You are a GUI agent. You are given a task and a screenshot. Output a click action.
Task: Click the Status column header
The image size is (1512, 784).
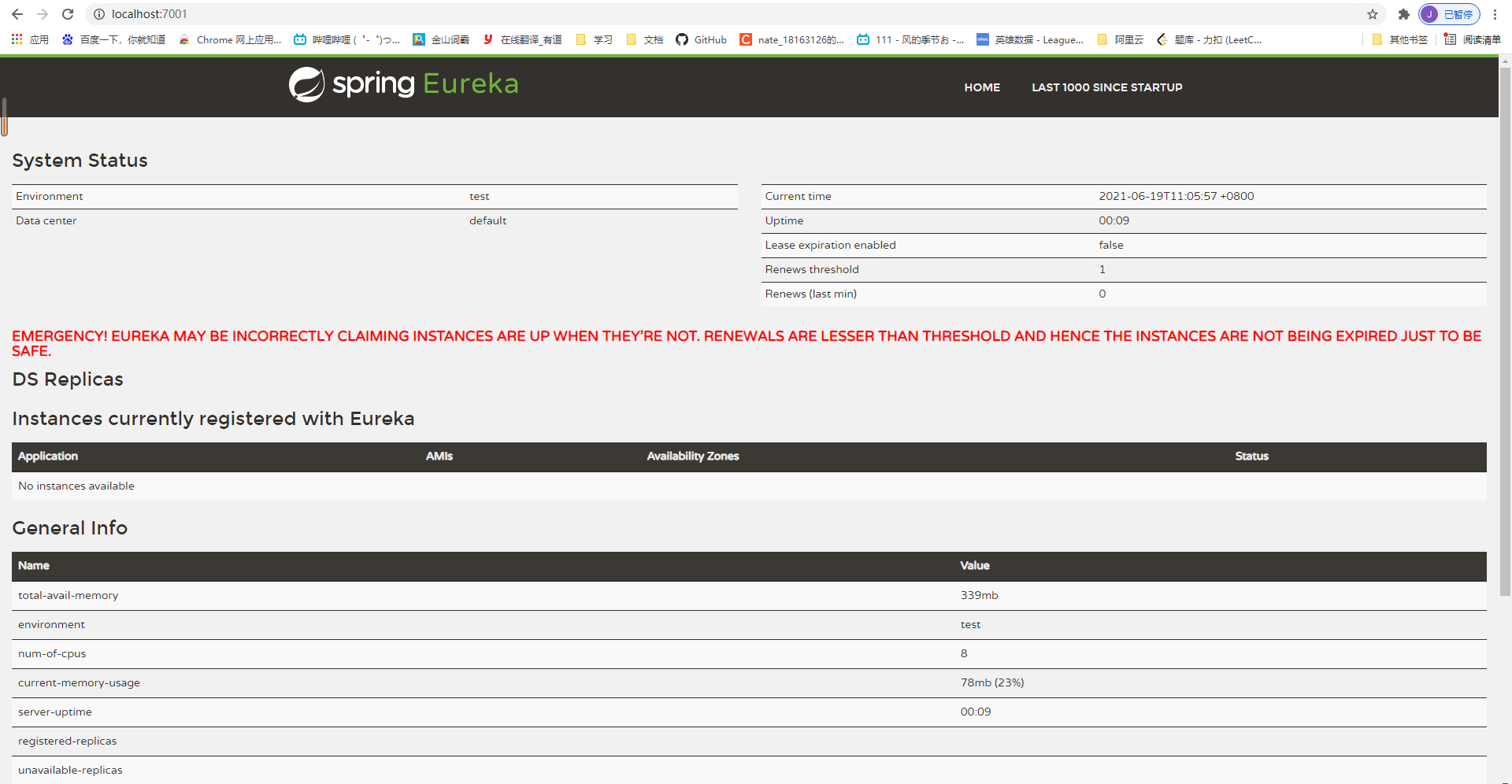tap(1251, 456)
